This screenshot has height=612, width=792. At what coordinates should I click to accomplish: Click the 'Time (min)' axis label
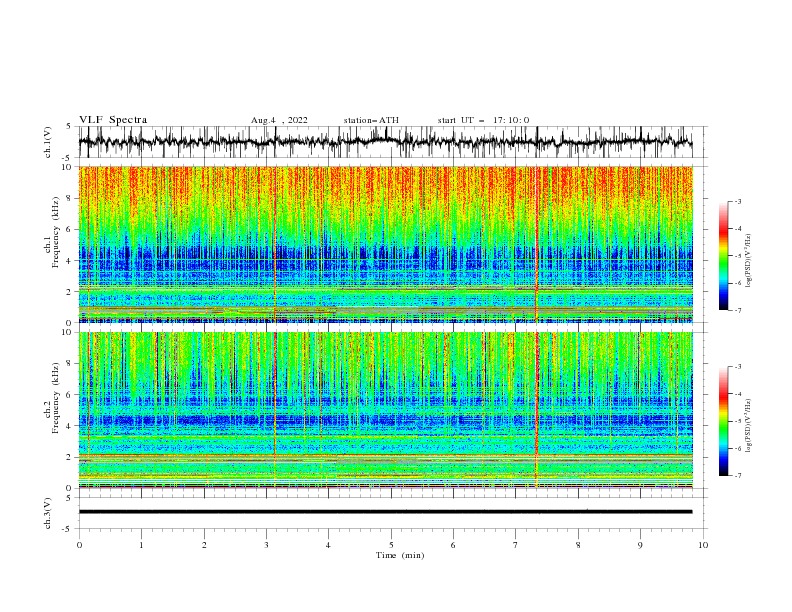pyautogui.click(x=400, y=555)
